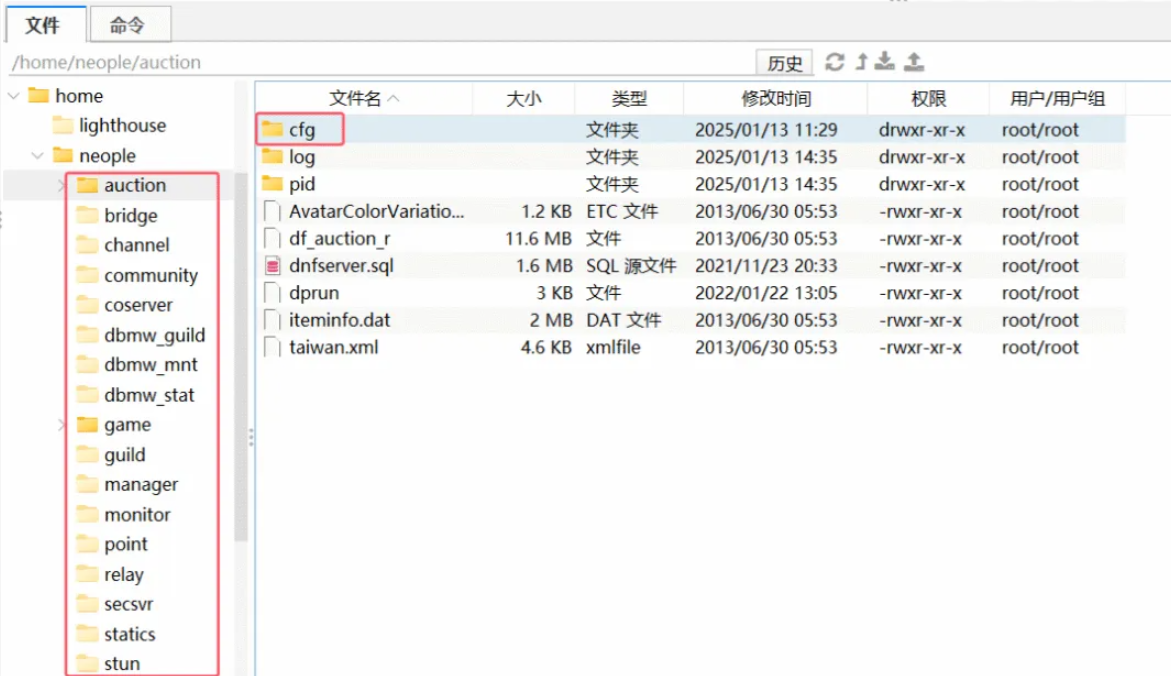Sort by the 文件名 column header
1171x676 pixels.
(x=363, y=98)
